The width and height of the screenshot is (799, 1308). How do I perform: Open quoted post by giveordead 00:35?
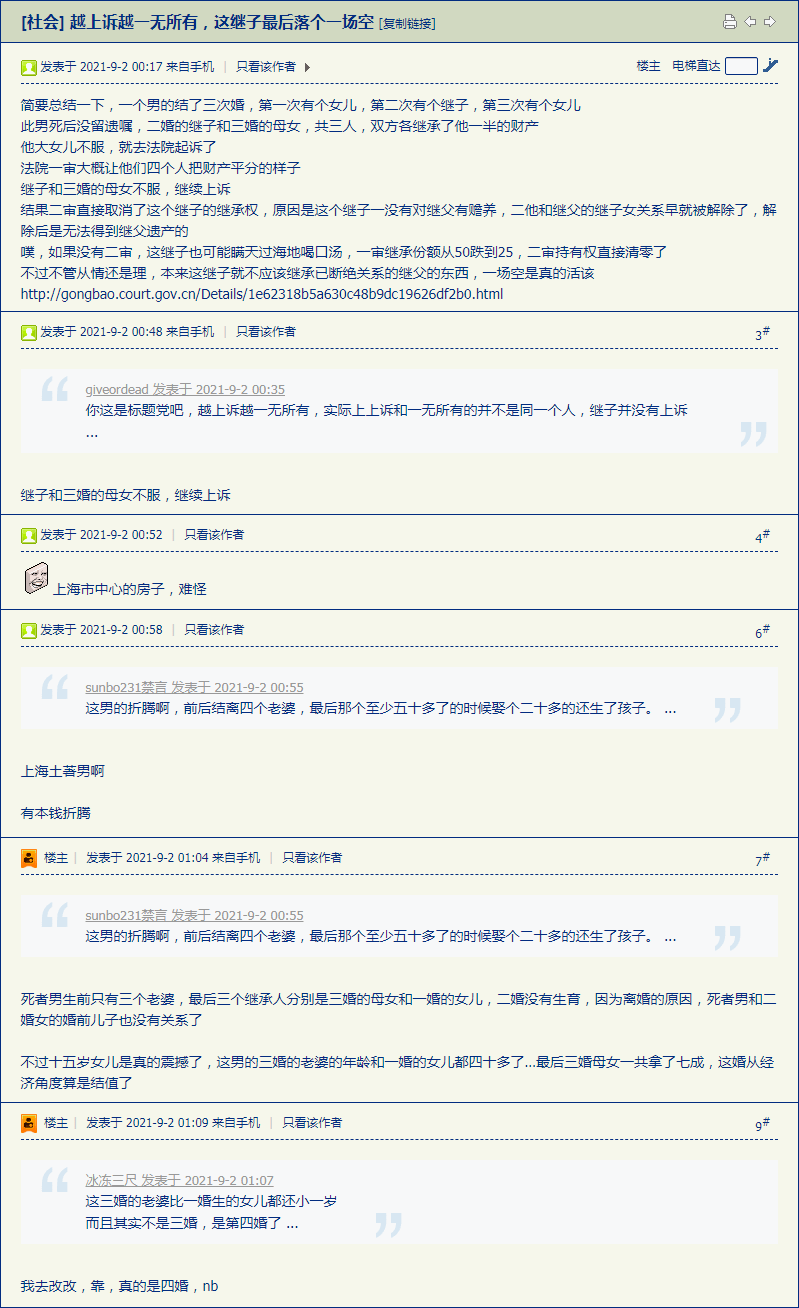[185, 390]
